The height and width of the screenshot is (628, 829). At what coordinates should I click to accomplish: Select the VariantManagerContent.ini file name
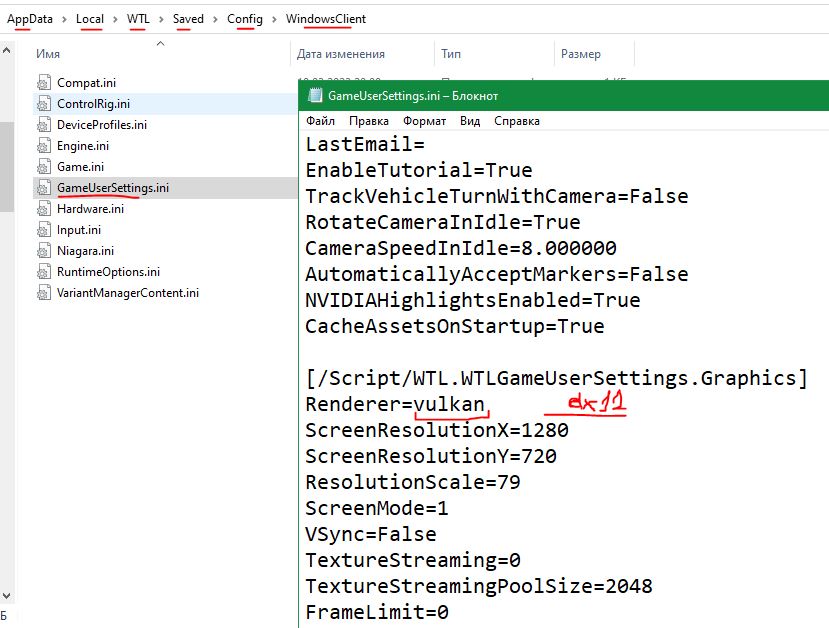click(x=128, y=293)
